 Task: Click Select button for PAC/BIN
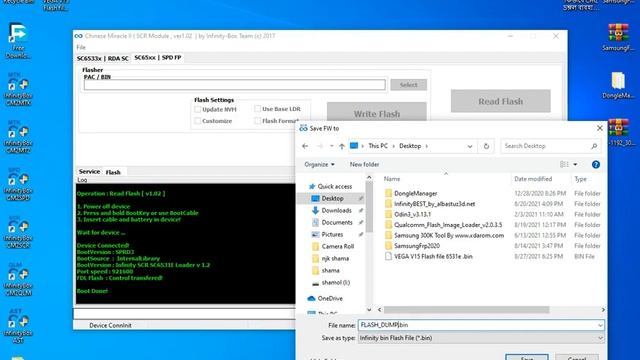[x=409, y=85]
